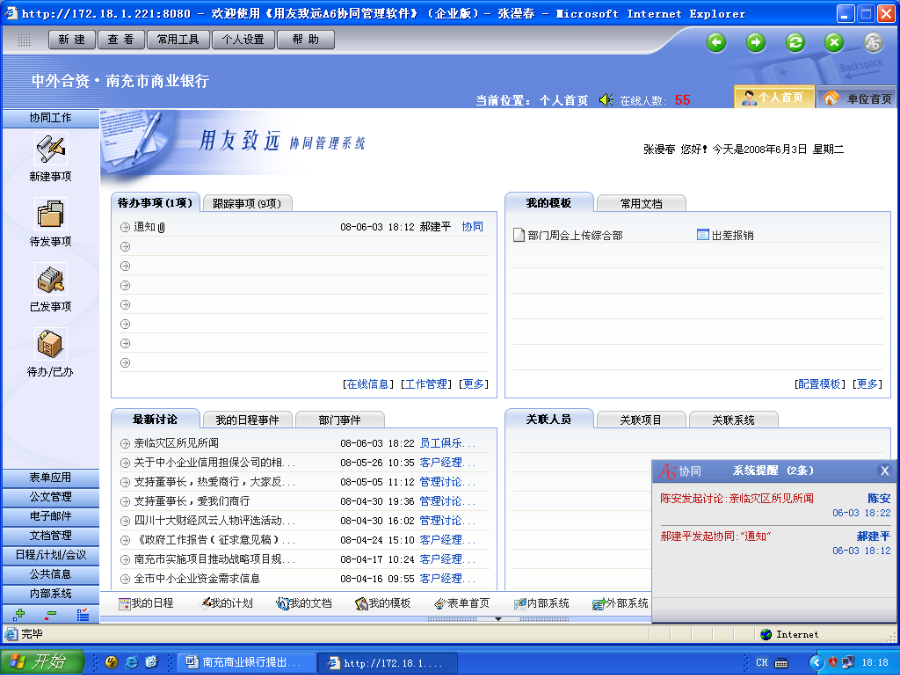Click the 新建事项 icon in sidebar

pyautogui.click(x=51, y=149)
